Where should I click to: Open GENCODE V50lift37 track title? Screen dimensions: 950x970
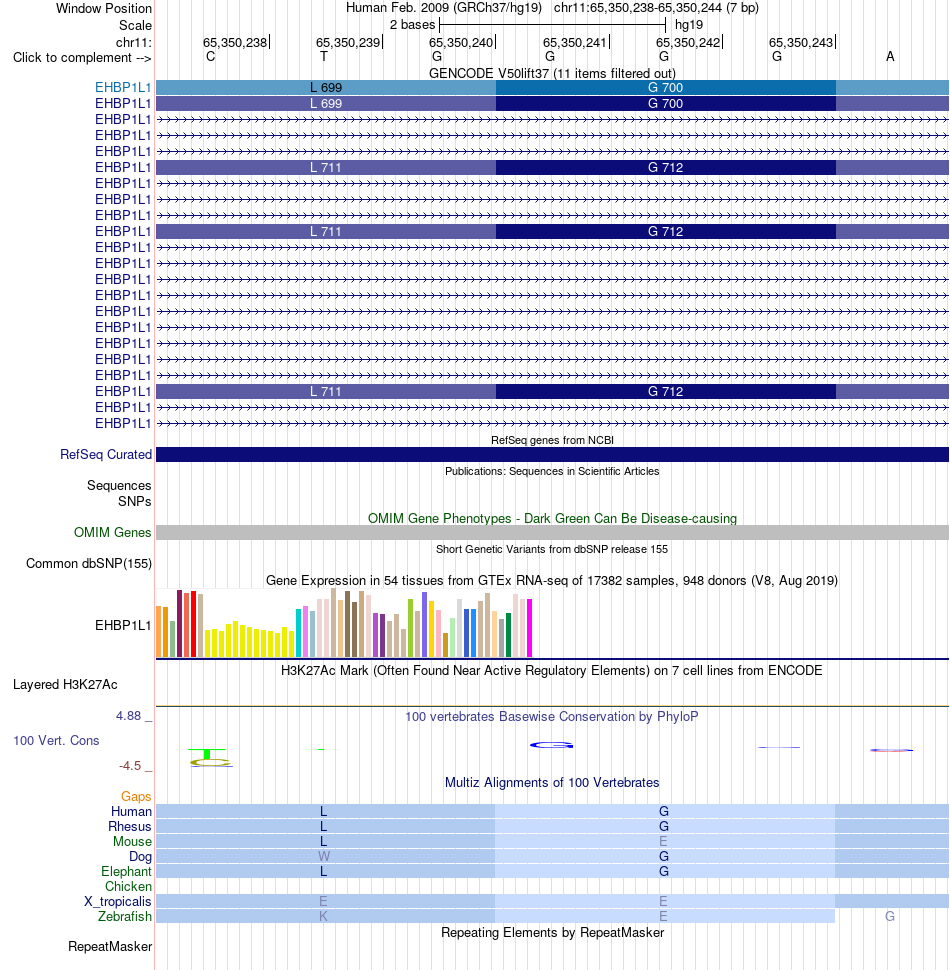[x=552, y=74]
